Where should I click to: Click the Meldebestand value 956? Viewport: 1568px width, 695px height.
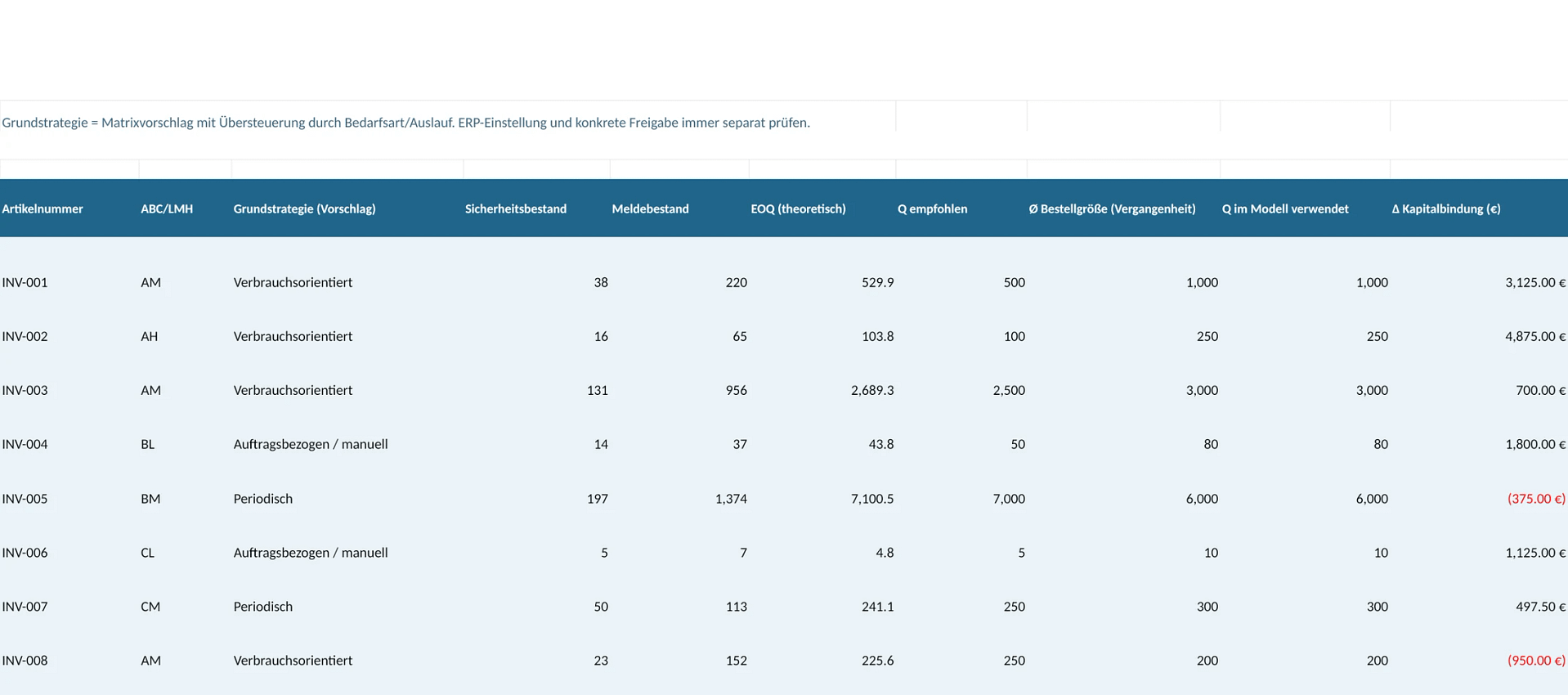click(x=736, y=390)
